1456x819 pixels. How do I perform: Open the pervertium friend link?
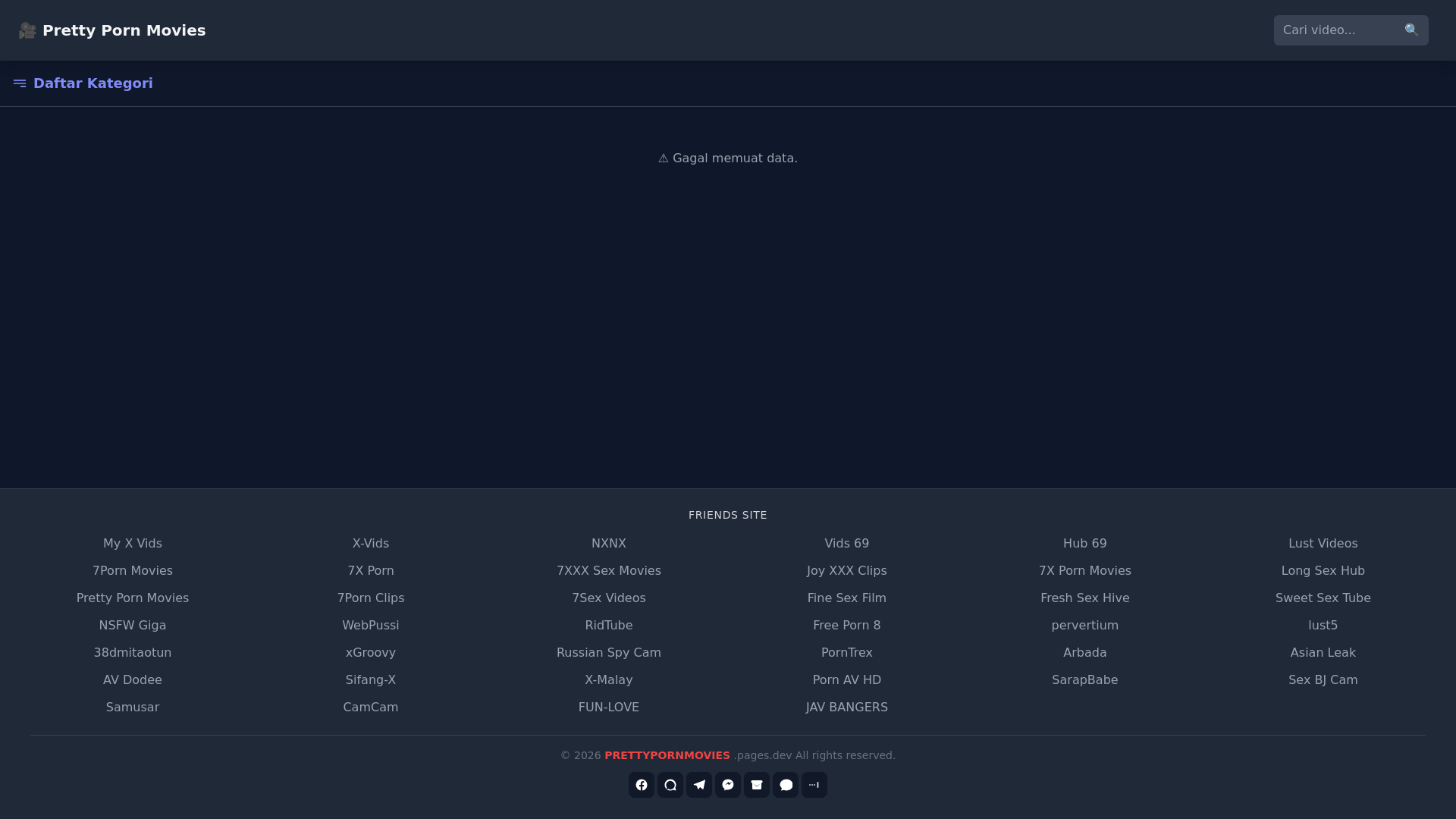click(1085, 626)
